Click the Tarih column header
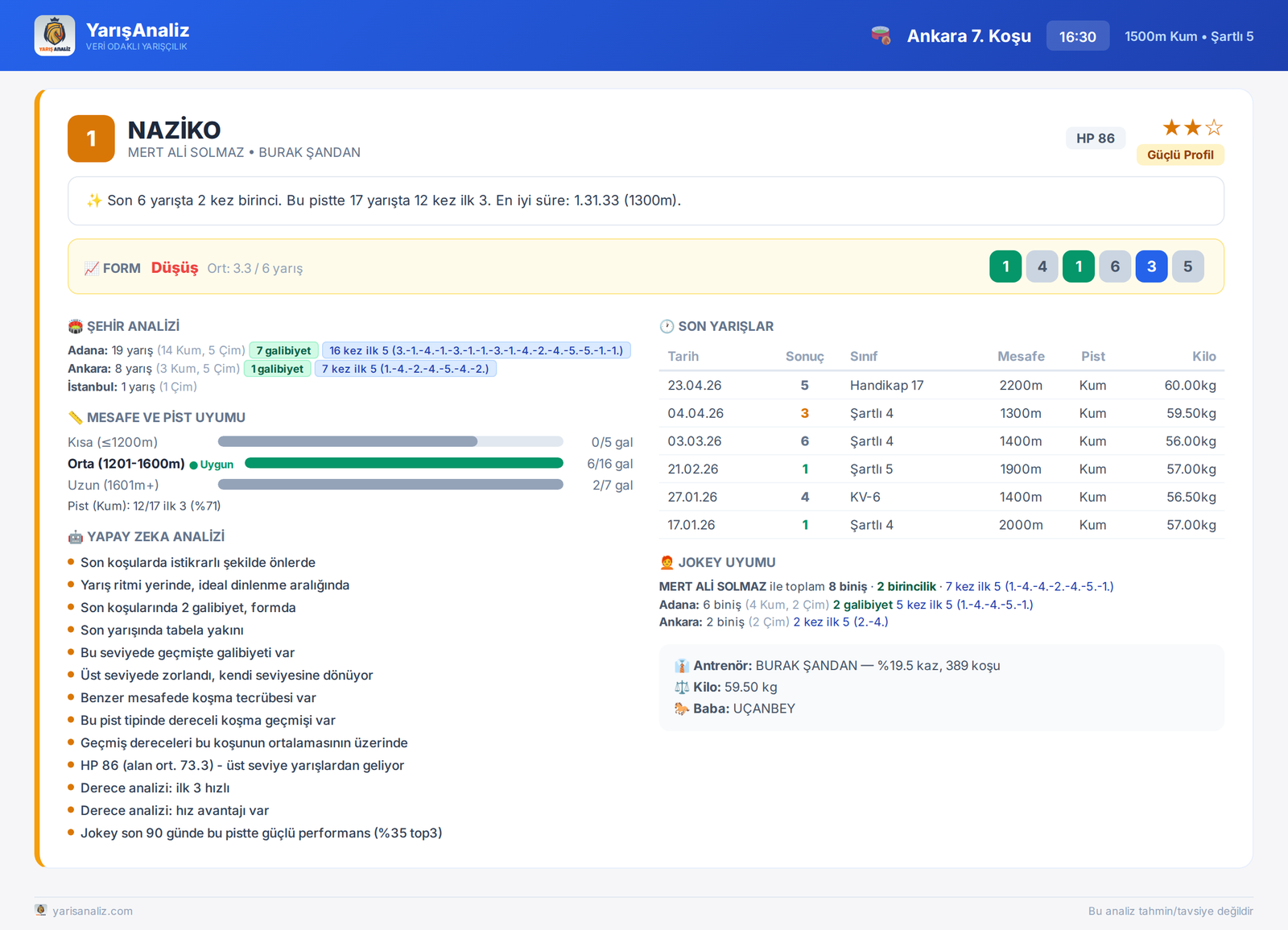The width and height of the screenshot is (1288, 930). point(683,356)
